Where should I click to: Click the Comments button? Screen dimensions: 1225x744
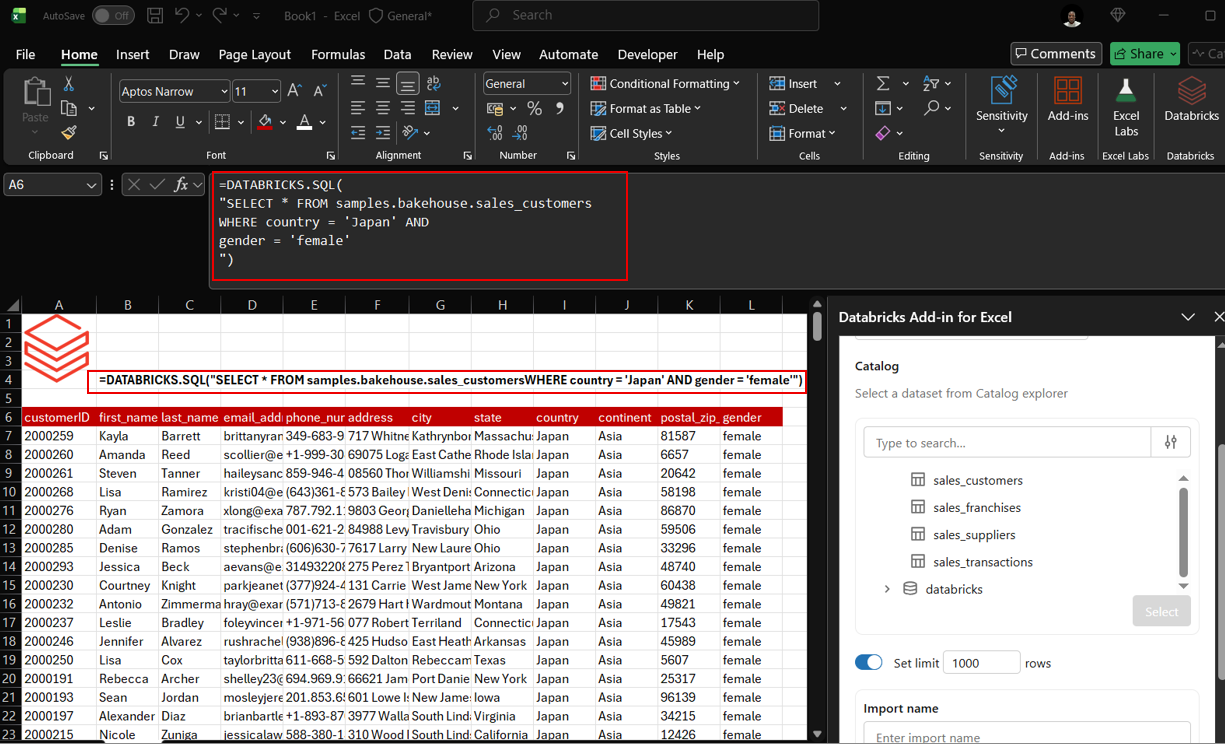coord(1056,54)
